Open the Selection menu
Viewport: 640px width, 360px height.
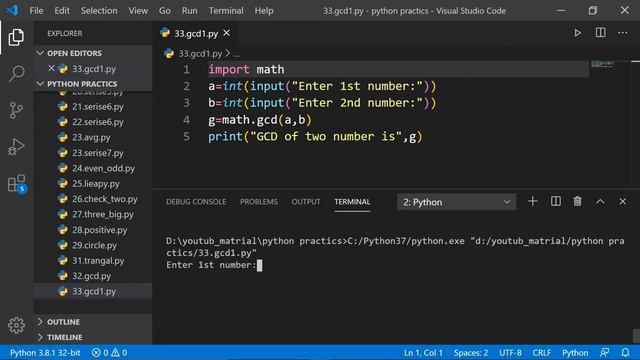[99, 11]
